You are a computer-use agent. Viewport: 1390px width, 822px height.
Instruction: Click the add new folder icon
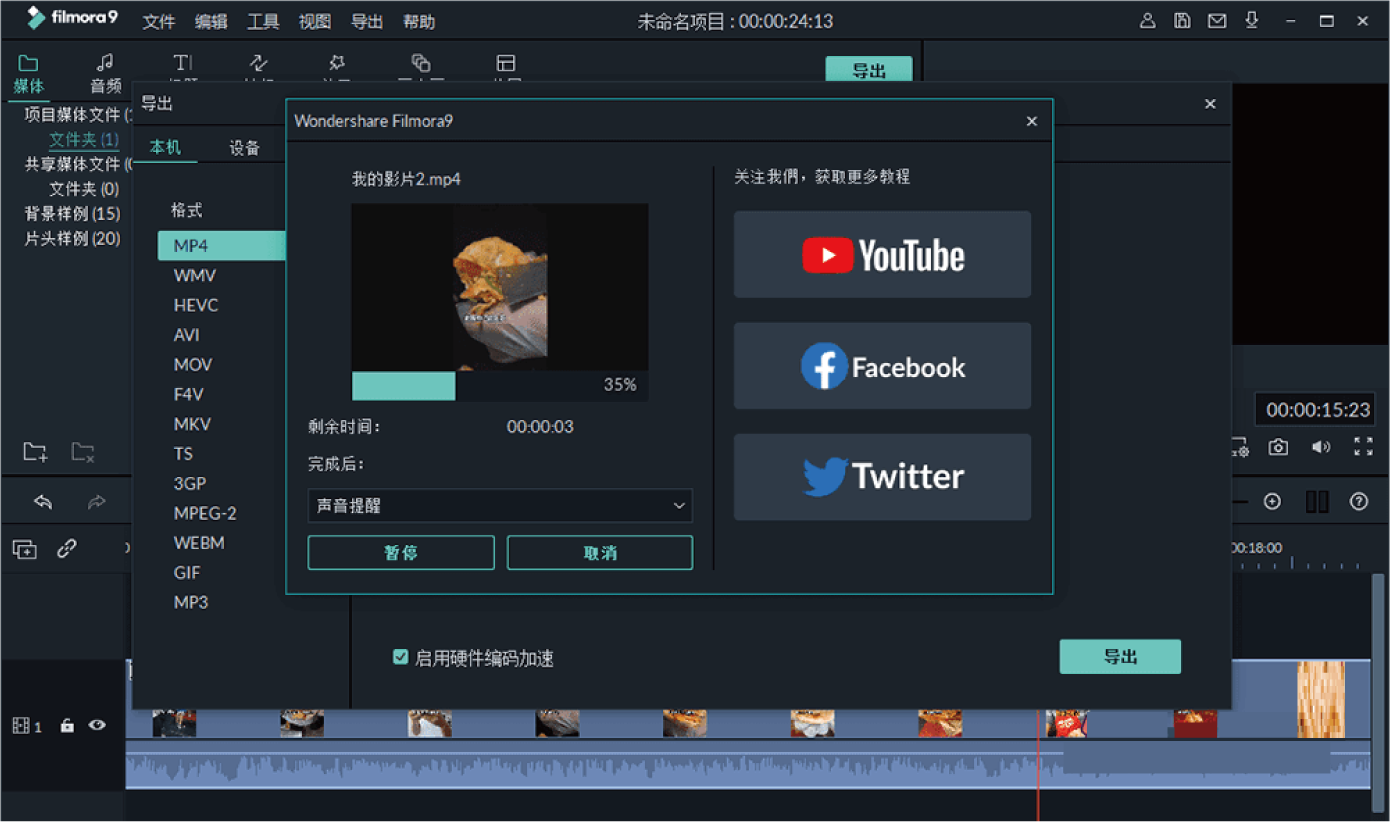36,452
